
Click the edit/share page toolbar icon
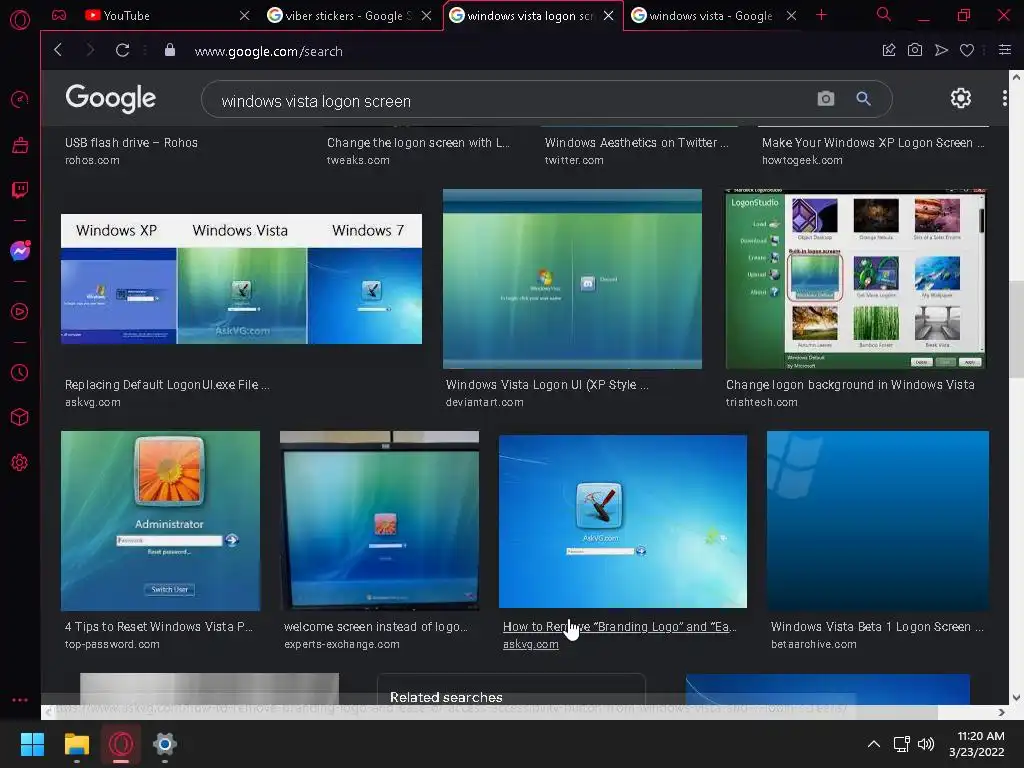[889, 50]
